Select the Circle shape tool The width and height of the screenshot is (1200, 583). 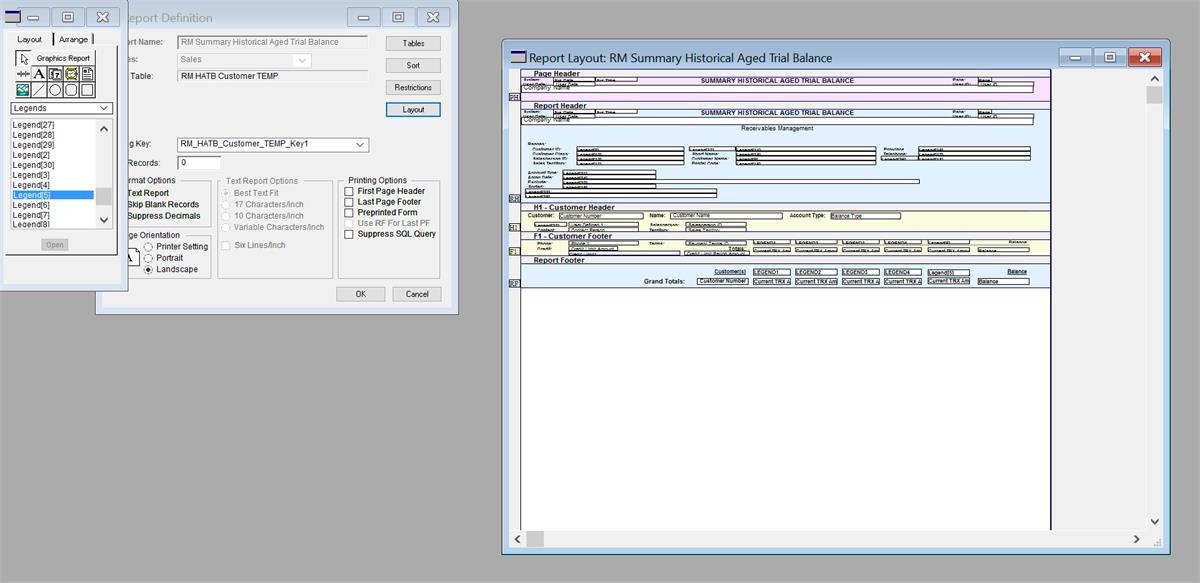pos(55,90)
